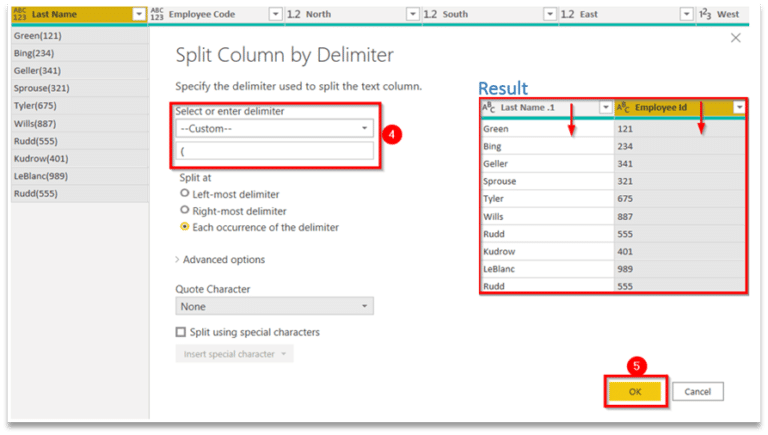This screenshot has width=768, height=435.
Task: Select Each occurrence of the delimiter option
Action: pyautogui.click(x=185, y=227)
